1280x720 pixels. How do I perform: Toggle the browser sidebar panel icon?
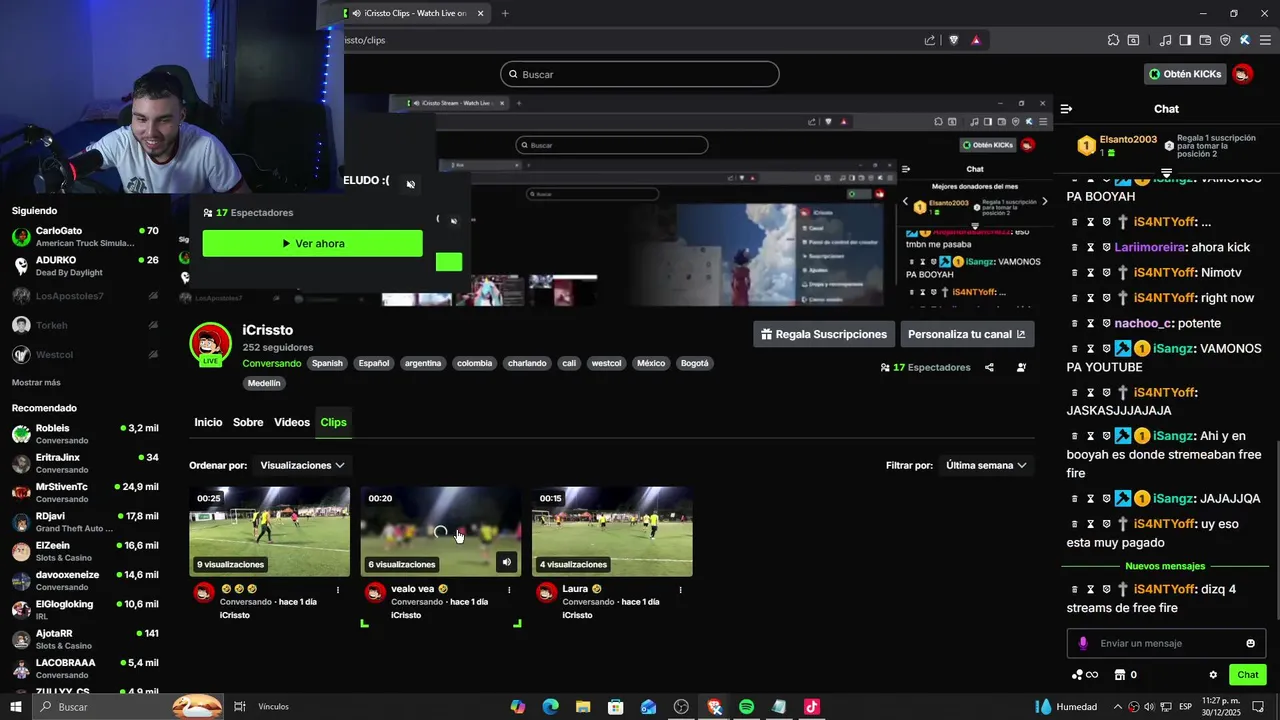[x=1185, y=40]
